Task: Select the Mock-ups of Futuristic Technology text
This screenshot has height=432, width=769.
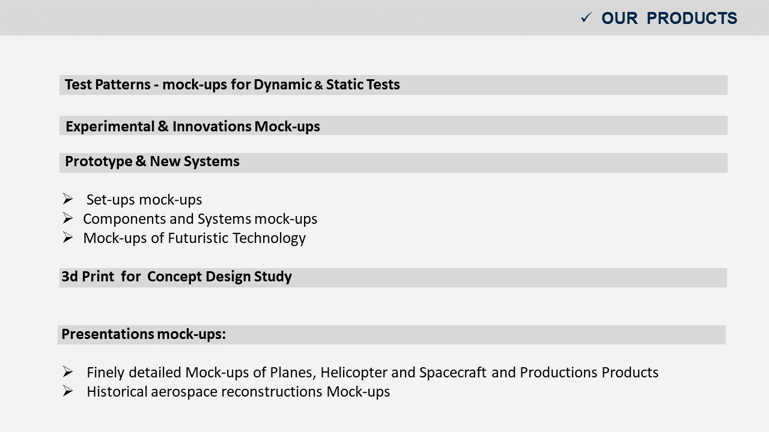Action: point(194,238)
